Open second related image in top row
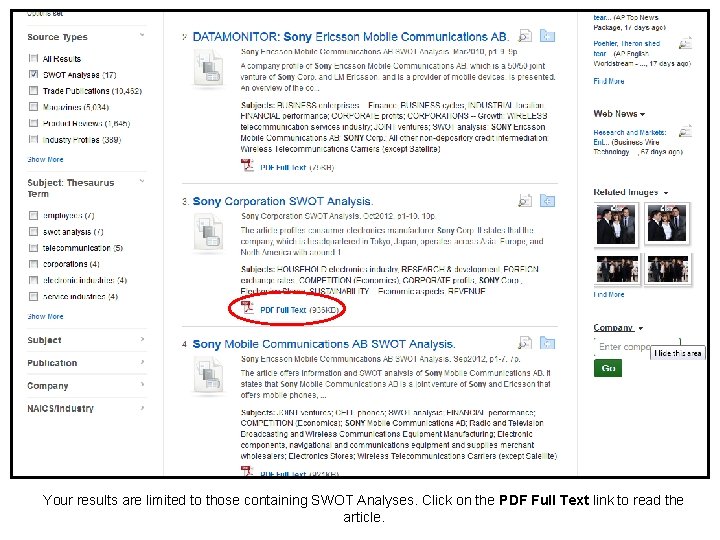 tap(667, 223)
